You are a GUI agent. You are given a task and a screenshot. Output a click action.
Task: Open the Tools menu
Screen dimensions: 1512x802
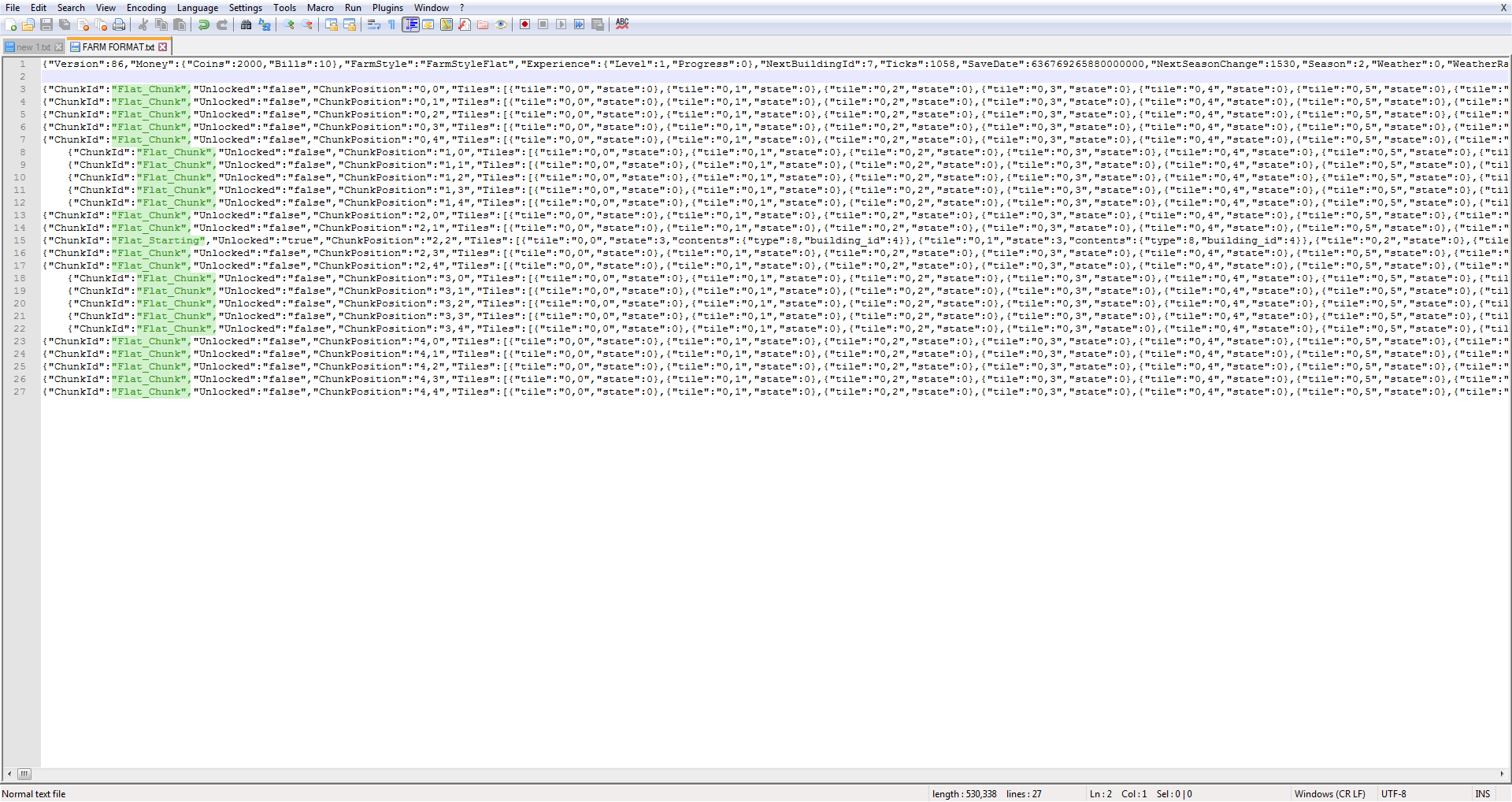coord(285,8)
